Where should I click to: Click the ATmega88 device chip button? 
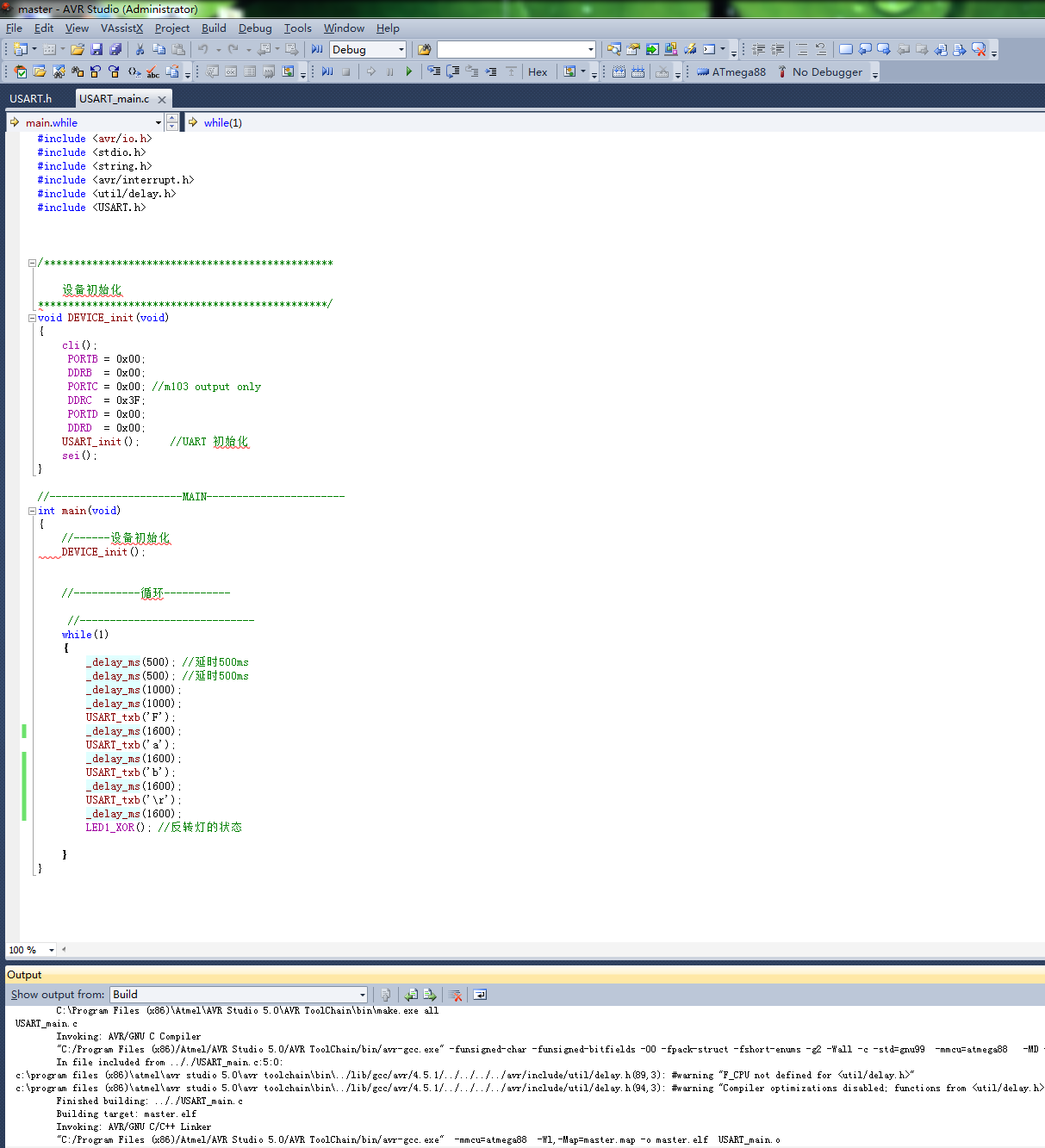731,72
